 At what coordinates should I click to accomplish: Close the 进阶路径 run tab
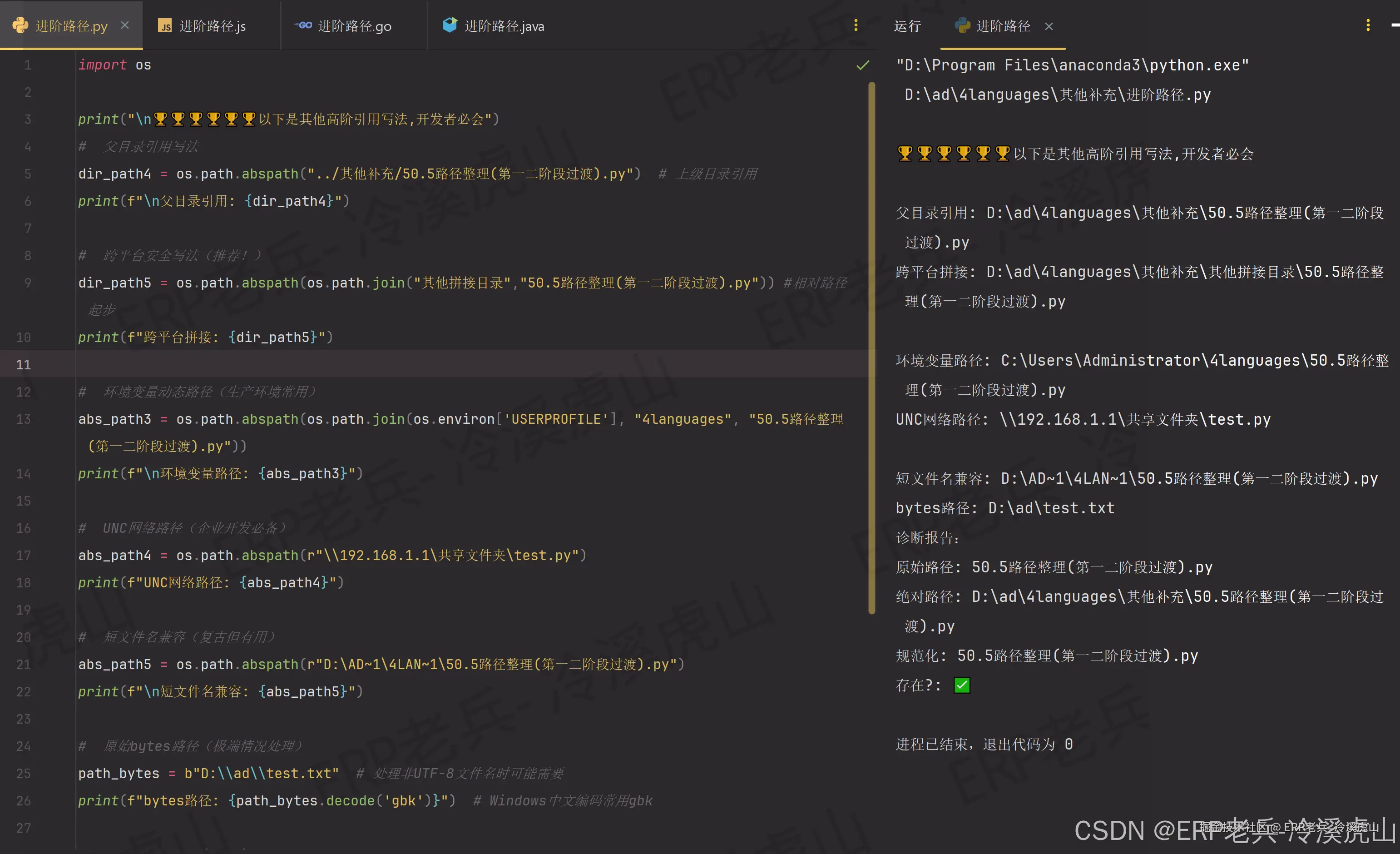[1049, 26]
